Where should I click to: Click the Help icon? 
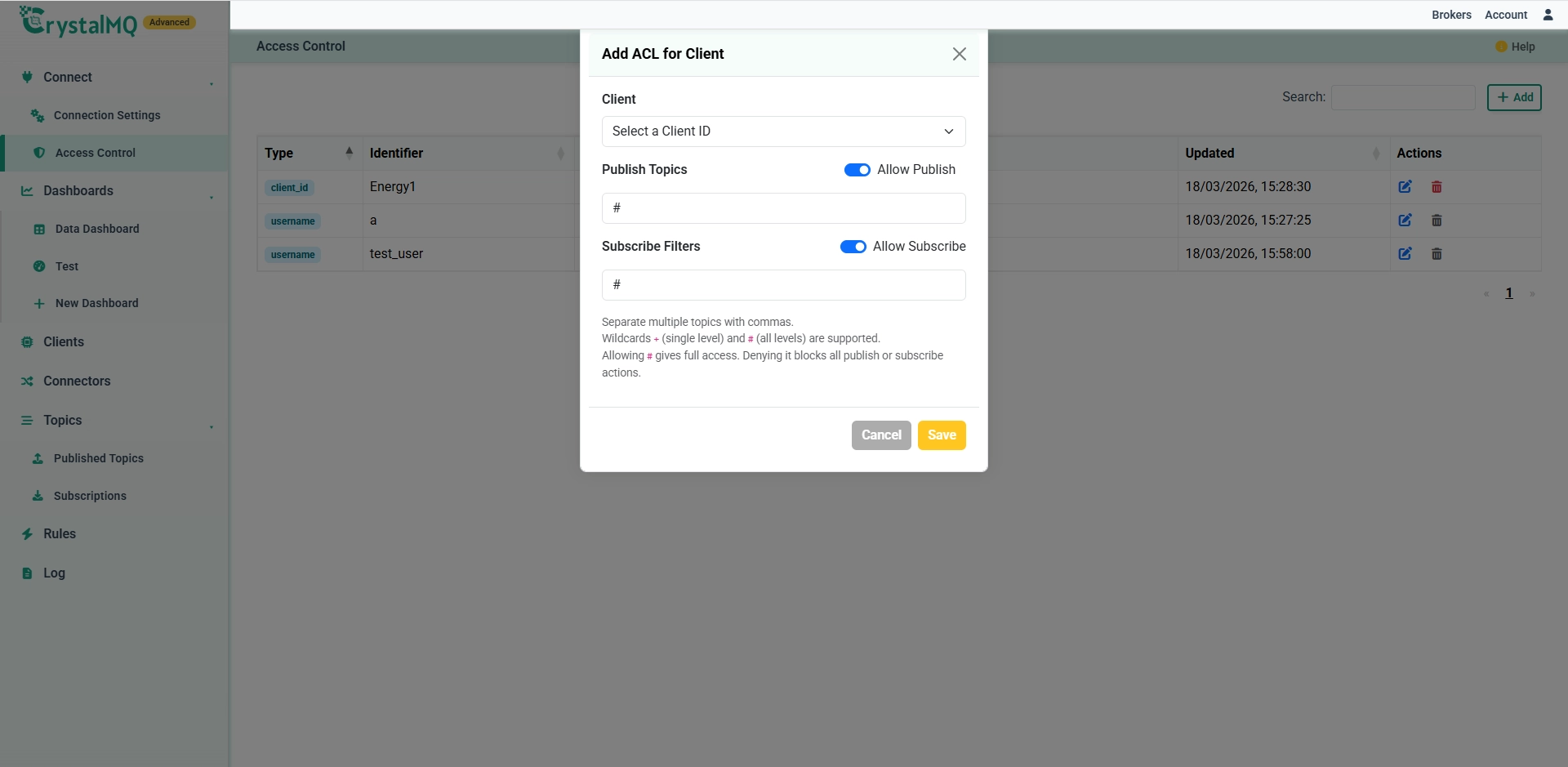click(x=1501, y=47)
